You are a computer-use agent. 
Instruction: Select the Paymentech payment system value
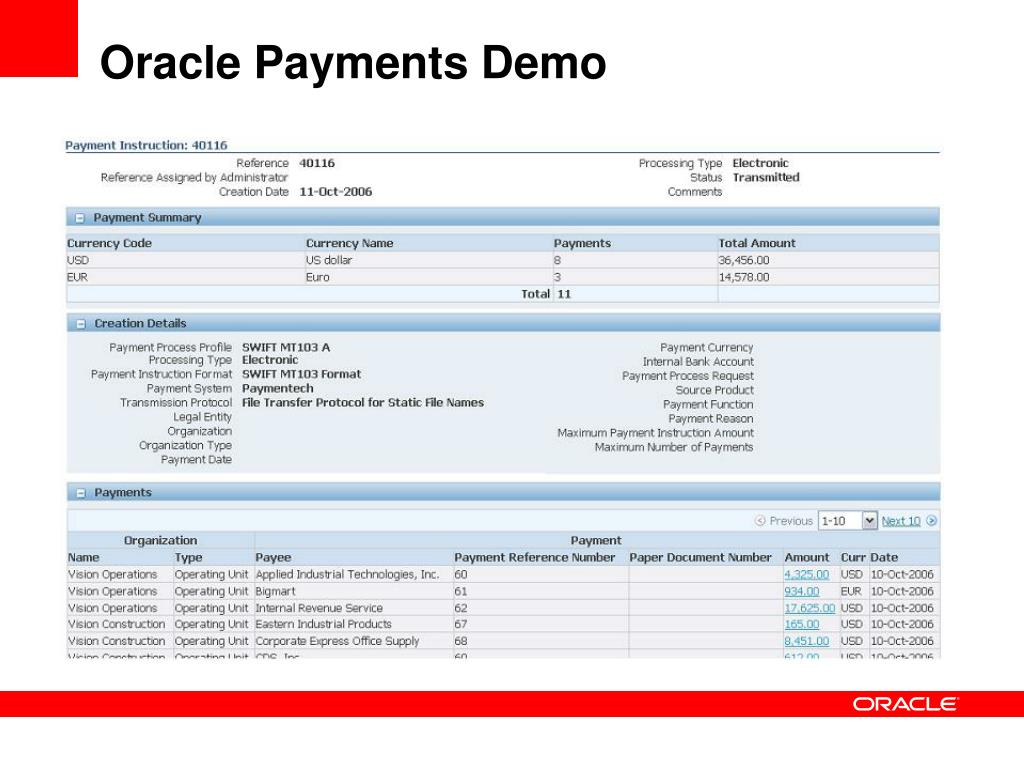coord(278,389)
